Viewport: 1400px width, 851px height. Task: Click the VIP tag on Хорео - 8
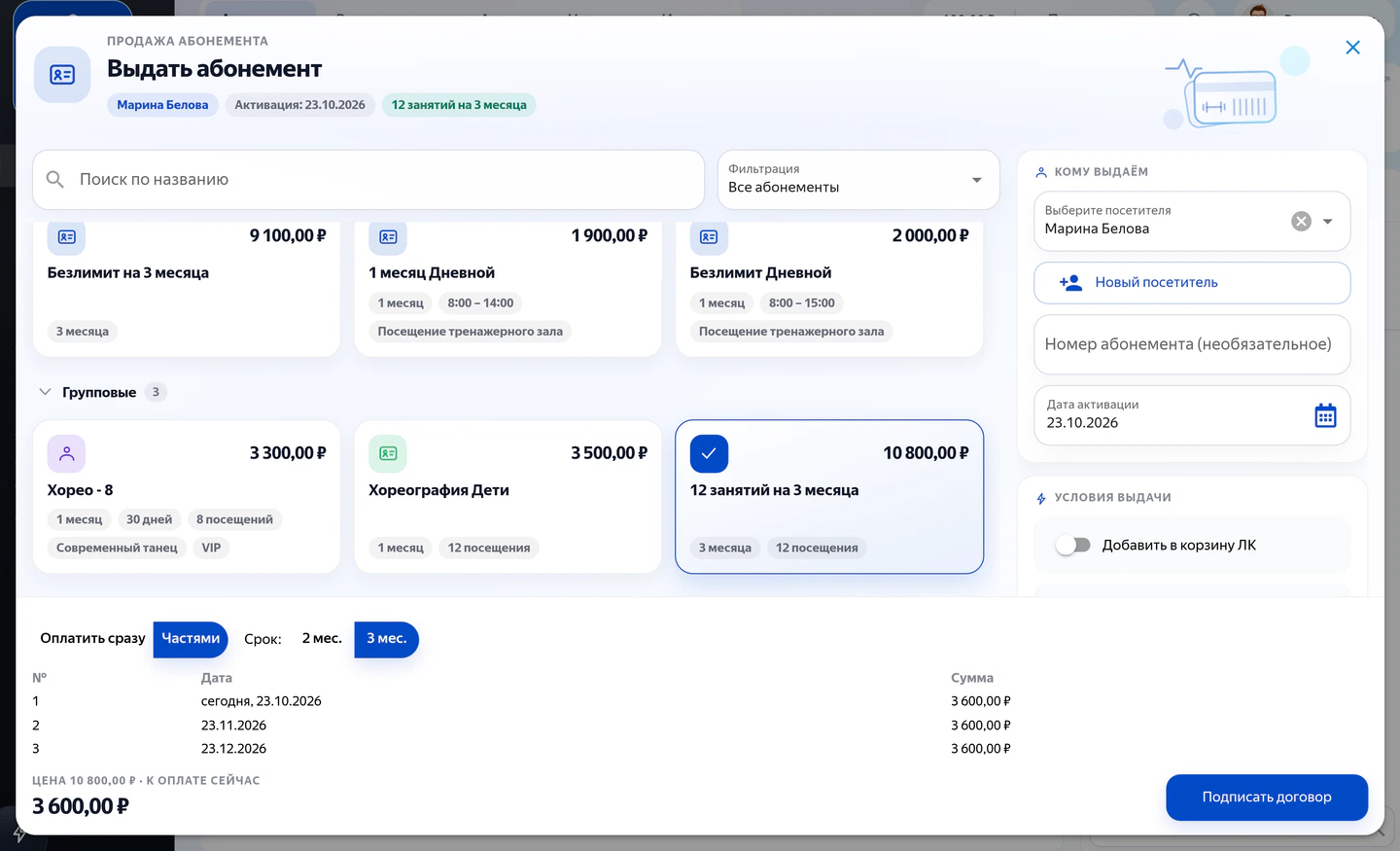tap(211, 549)
